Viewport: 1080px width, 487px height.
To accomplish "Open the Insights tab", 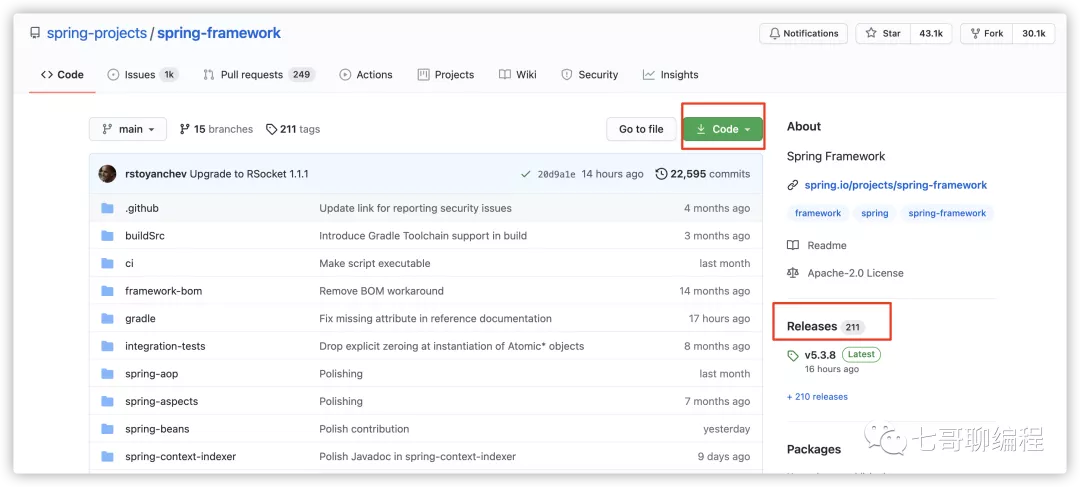I will pyautogui.click(x=671, y=74).
